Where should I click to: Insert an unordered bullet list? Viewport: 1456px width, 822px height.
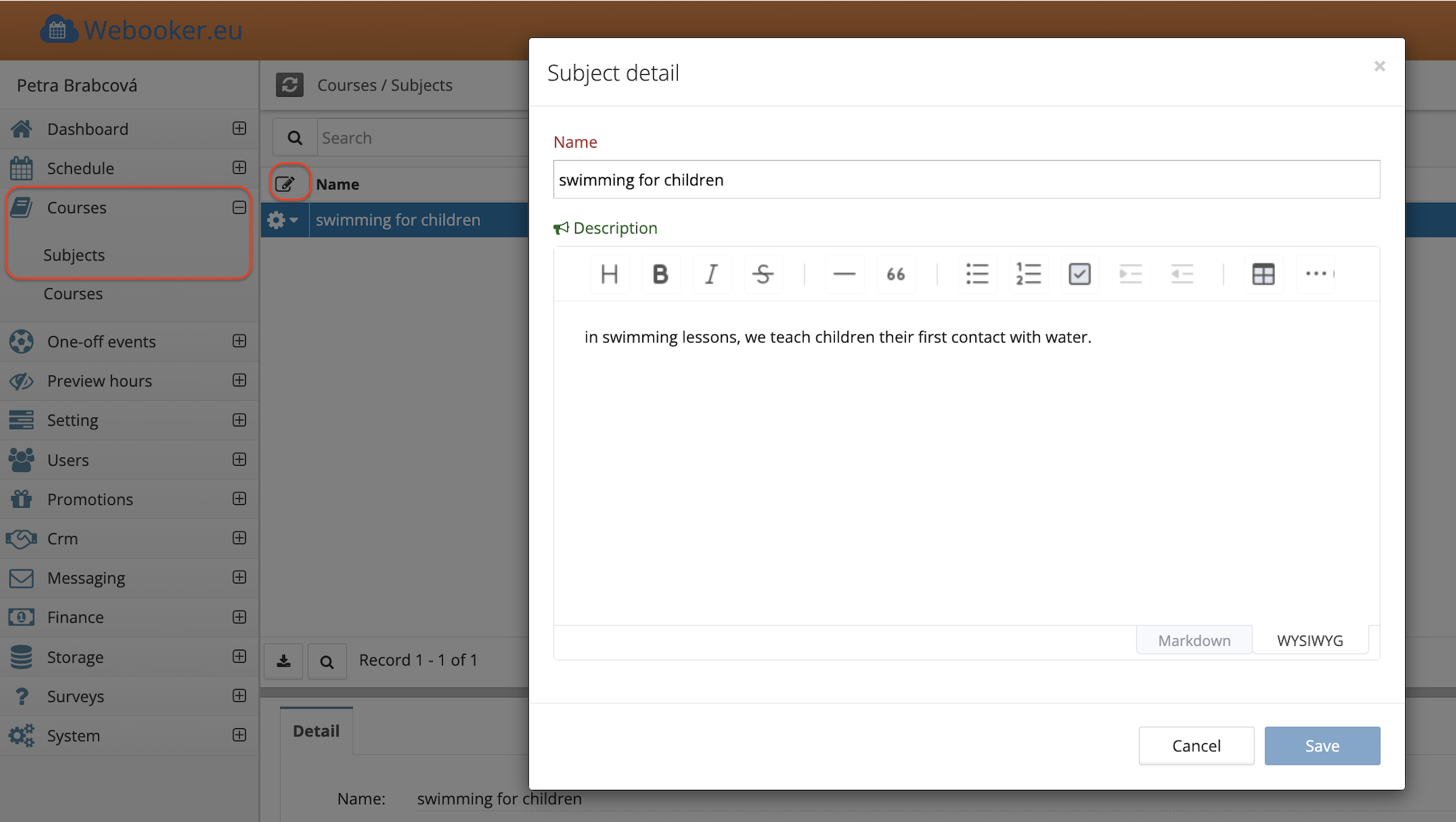coord(977,274)
